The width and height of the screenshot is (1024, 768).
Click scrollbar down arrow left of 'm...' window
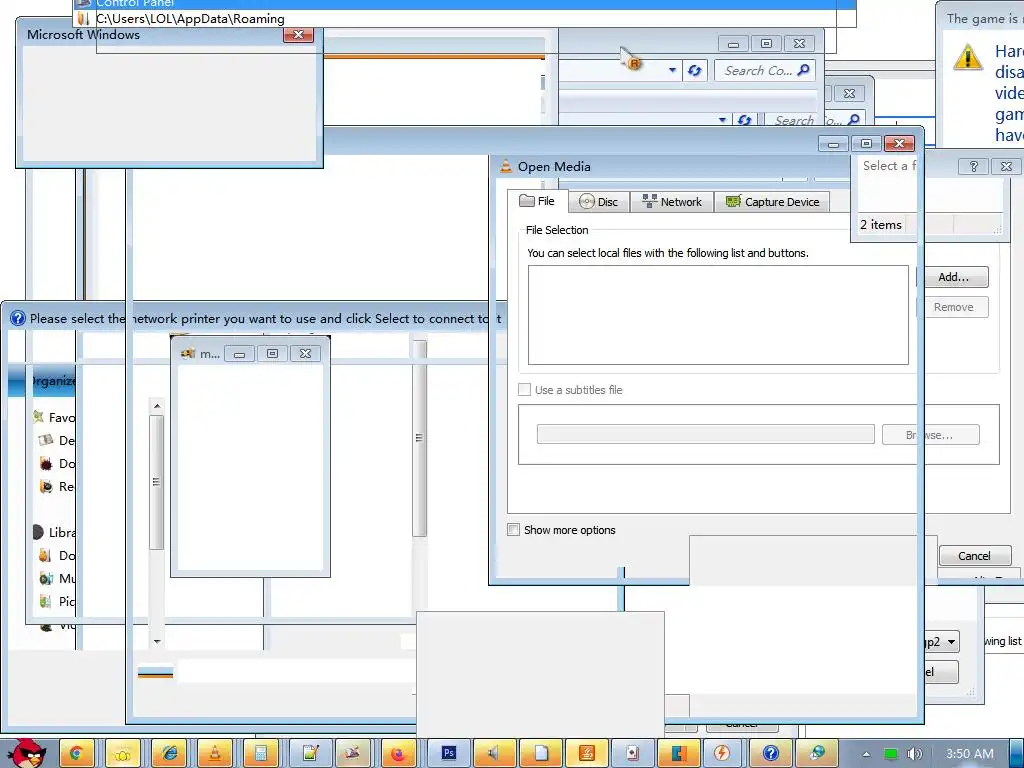[x=157, y=641]
